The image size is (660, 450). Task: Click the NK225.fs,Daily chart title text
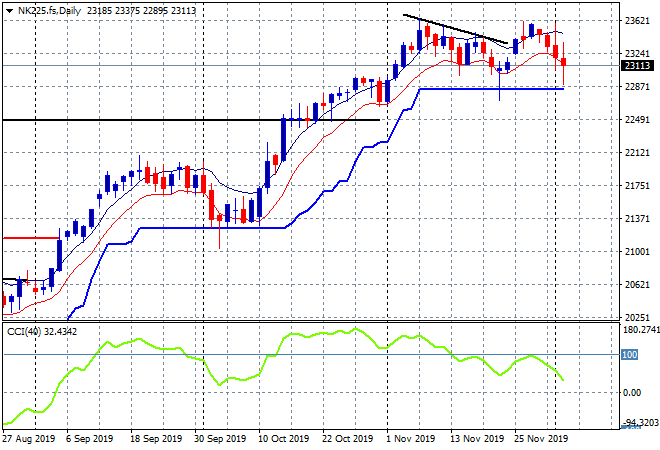pyautogui.click(x=49, y=11)
